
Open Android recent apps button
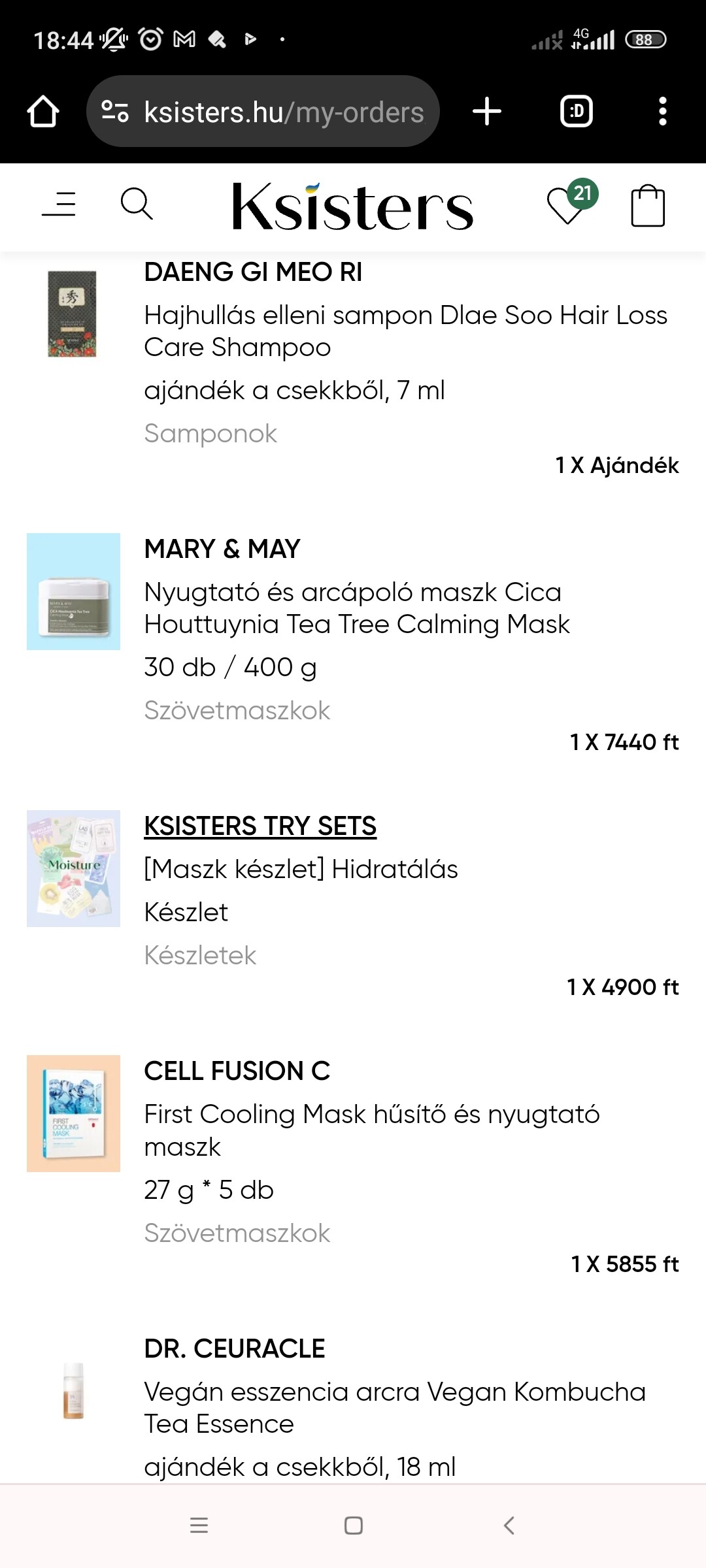(x=199, y=1526)
